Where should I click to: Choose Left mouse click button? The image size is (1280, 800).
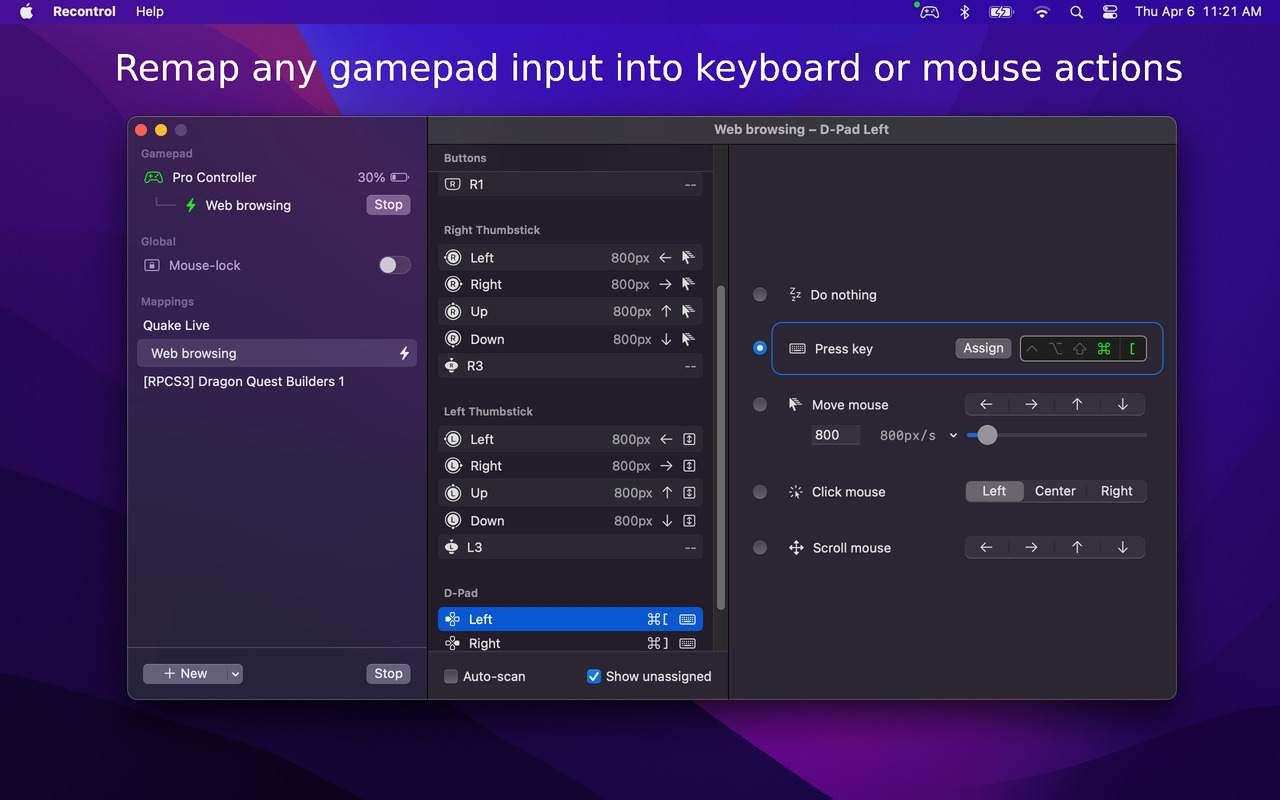pyautogui.click(x=994, y=491)
